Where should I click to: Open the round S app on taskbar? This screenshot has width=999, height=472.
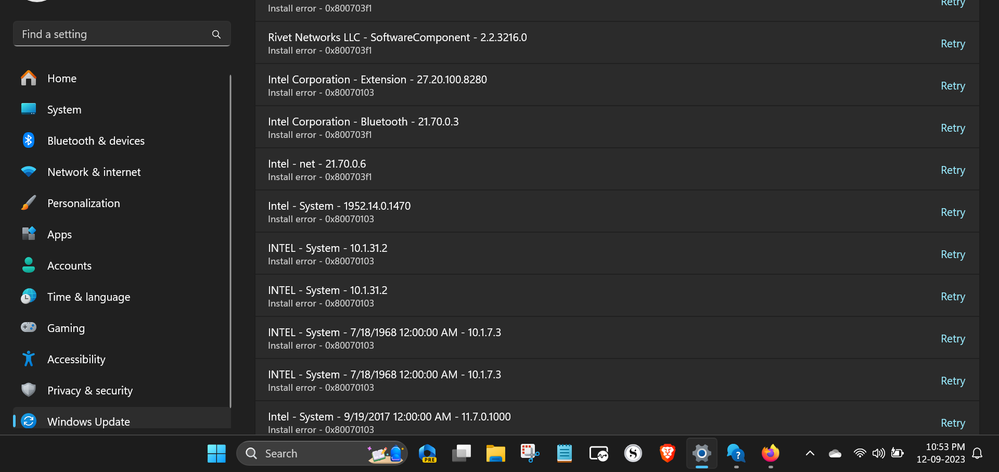(x=633, y=454)
